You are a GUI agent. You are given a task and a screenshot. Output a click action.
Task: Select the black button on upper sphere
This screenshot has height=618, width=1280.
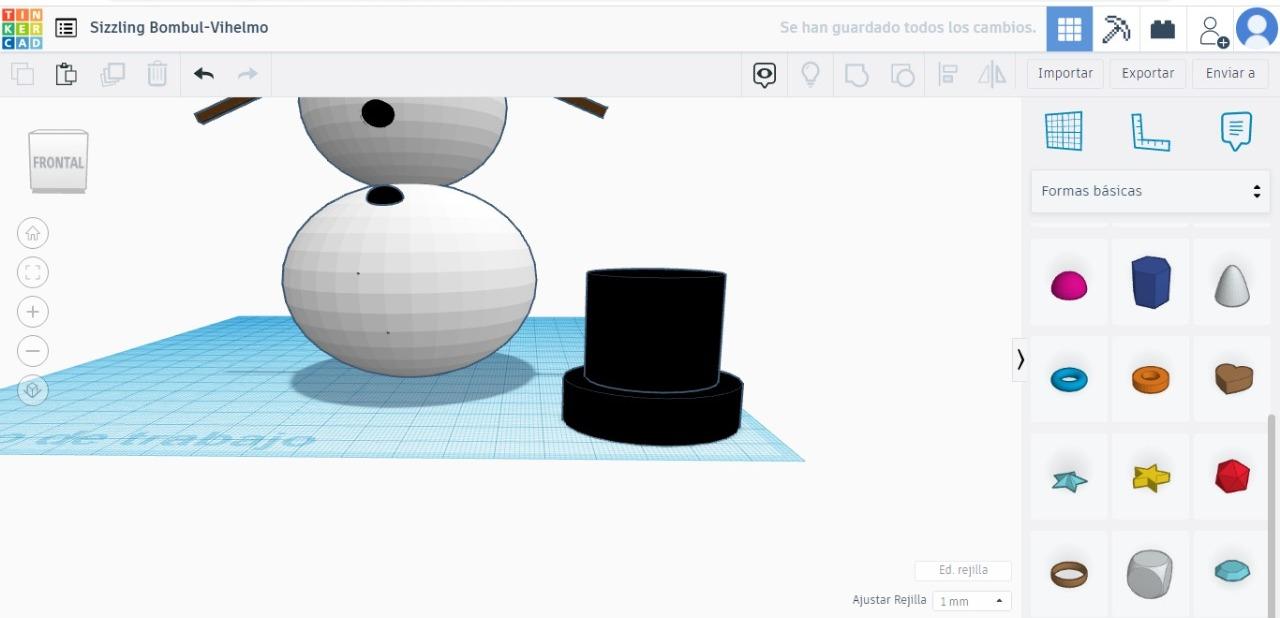[x=378, y=114]
